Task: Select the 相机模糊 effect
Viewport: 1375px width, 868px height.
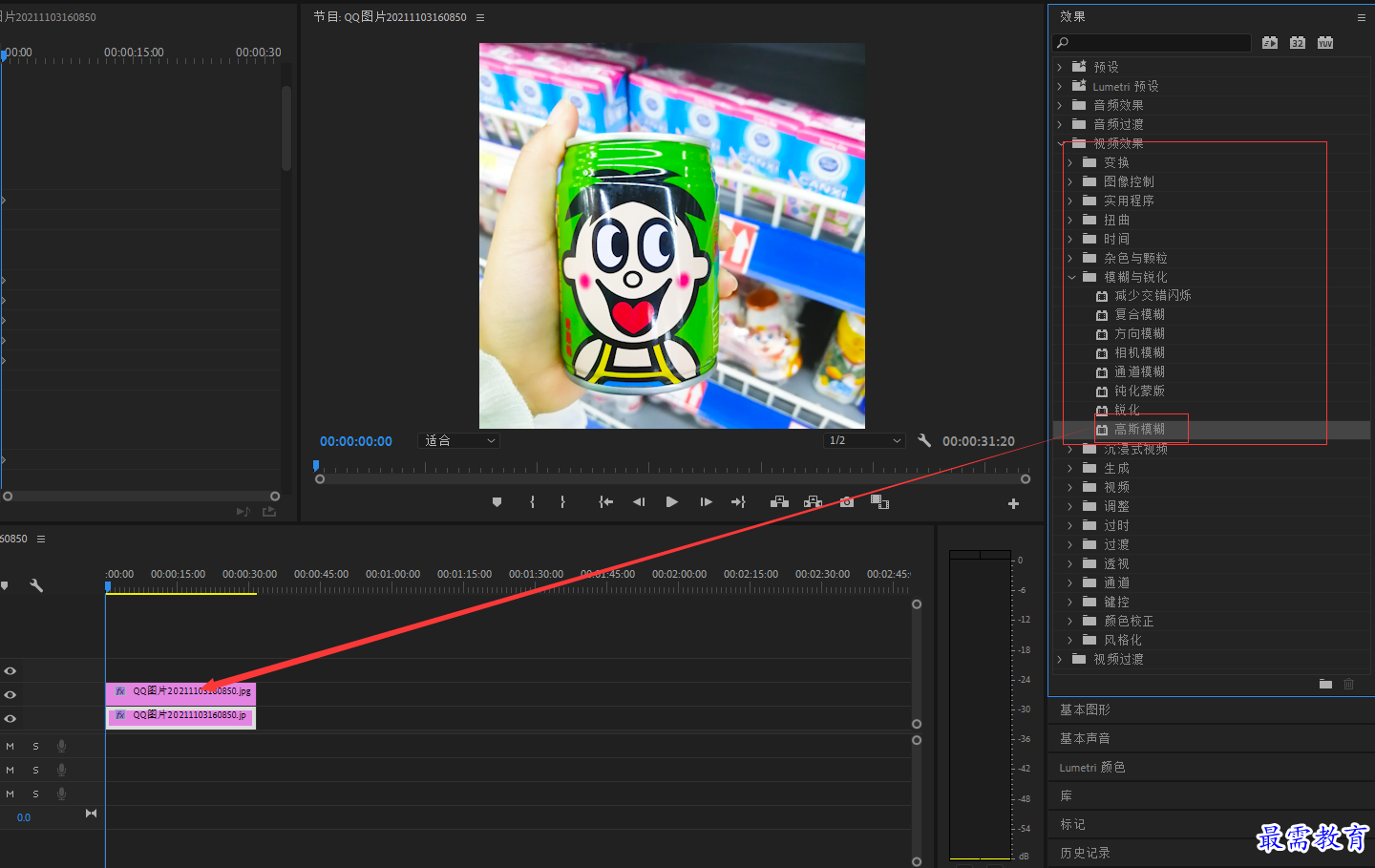Action: (x=1139, y=353)
